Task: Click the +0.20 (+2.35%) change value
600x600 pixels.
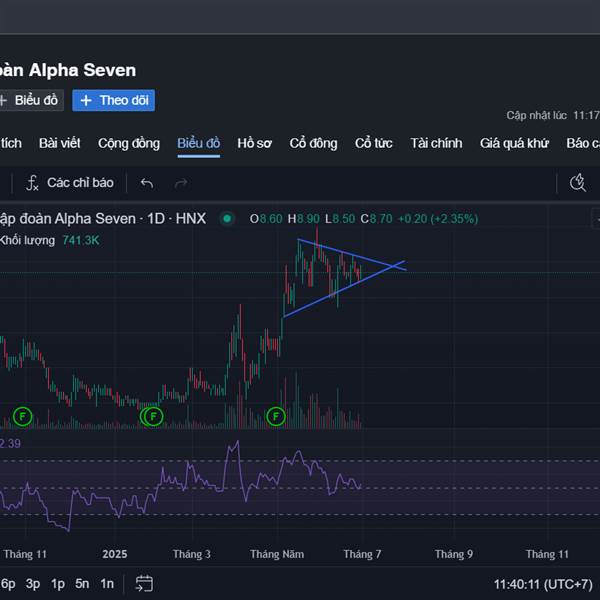Action: [438, 218]
